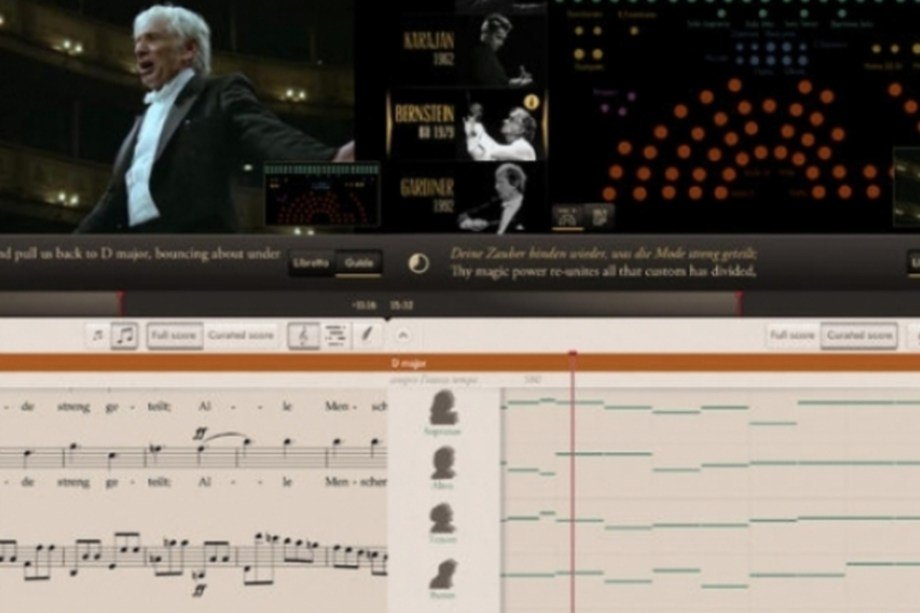Enable Full score in the right panel
The image size is (920, 613).
792,335
